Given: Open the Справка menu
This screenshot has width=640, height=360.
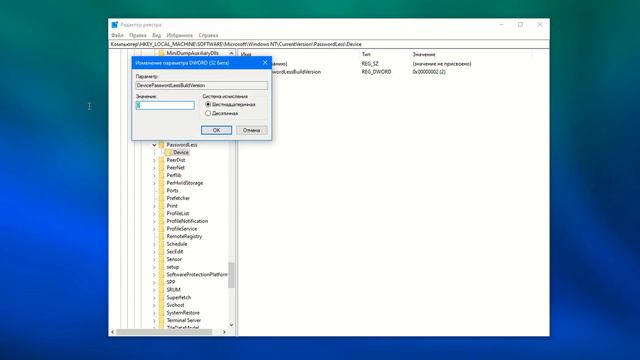Looking at the screenshot, I should point(208,36).
